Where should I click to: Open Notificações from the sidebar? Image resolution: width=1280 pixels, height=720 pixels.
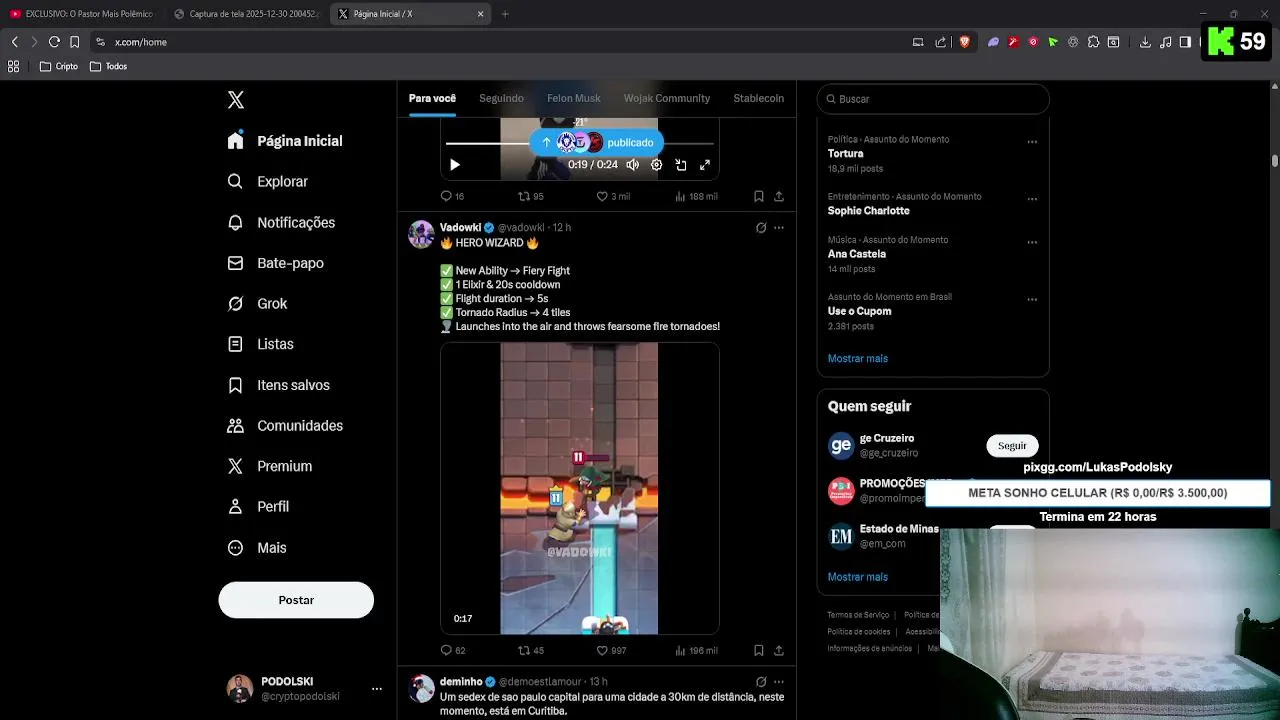[x=281, y=222]
